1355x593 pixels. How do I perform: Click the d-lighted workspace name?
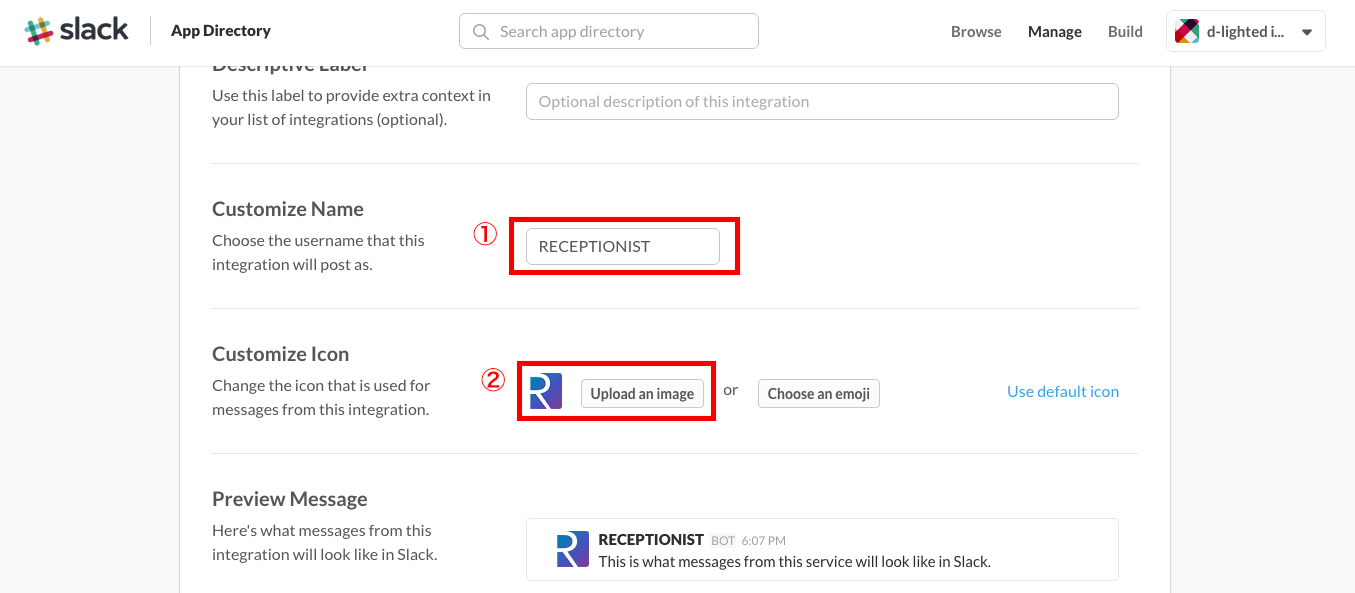tap(1245, 32)
